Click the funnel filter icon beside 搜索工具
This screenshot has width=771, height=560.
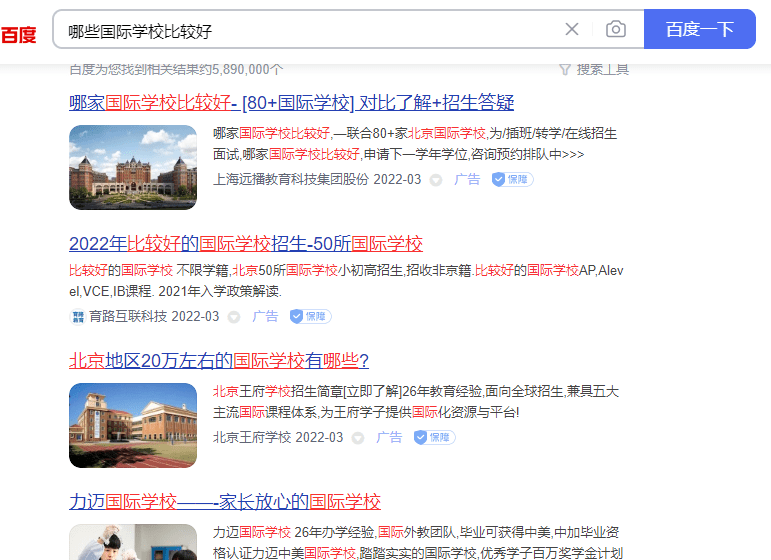coord(564,70)
